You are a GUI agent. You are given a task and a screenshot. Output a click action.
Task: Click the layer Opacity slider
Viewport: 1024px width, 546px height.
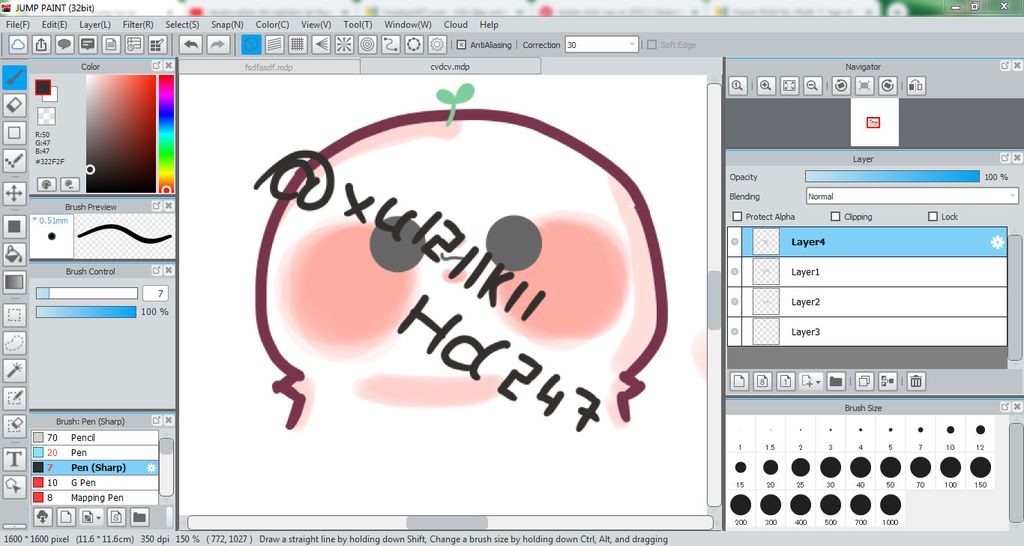(892, 176)
